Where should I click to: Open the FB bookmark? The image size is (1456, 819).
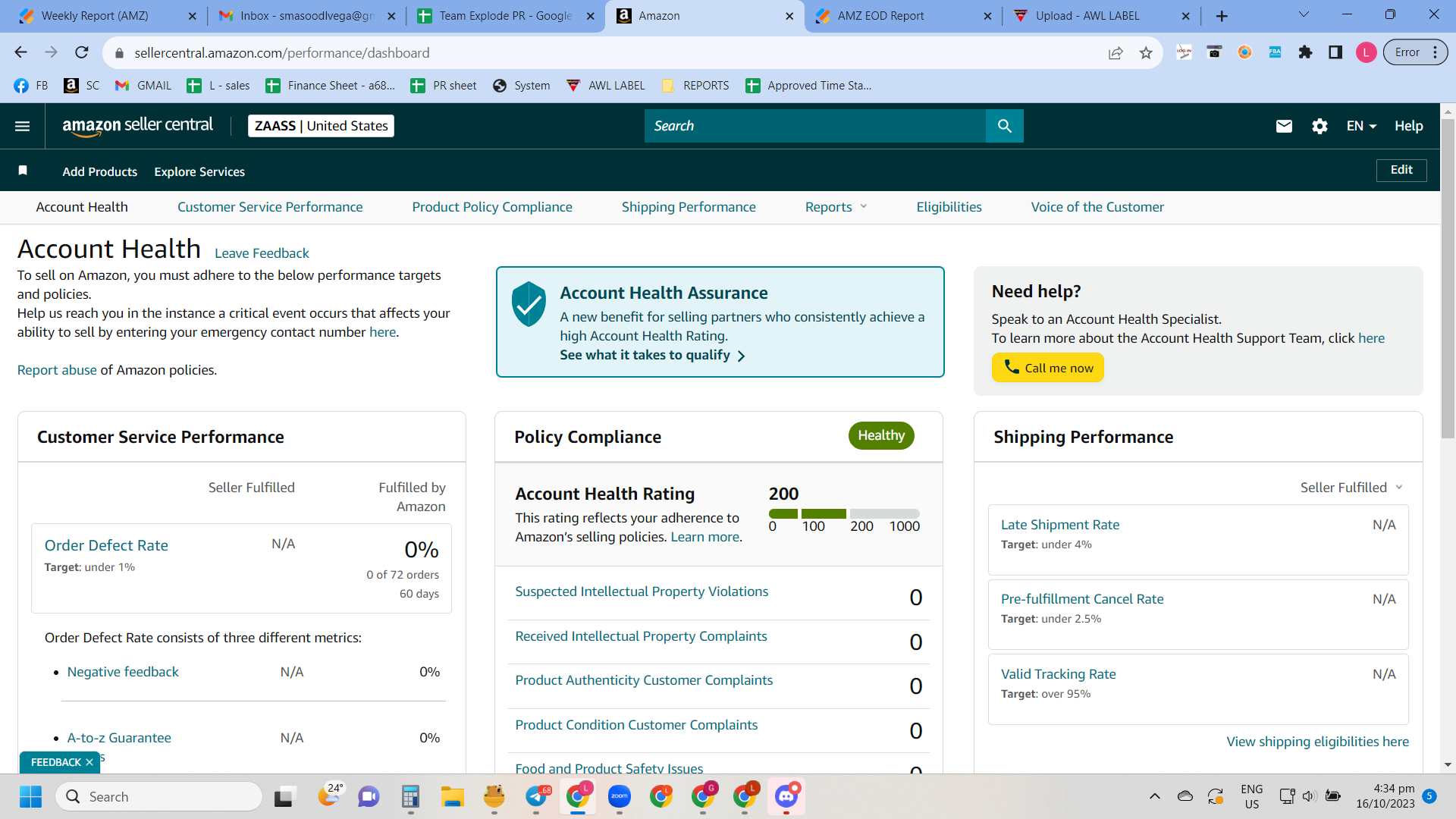31,86
